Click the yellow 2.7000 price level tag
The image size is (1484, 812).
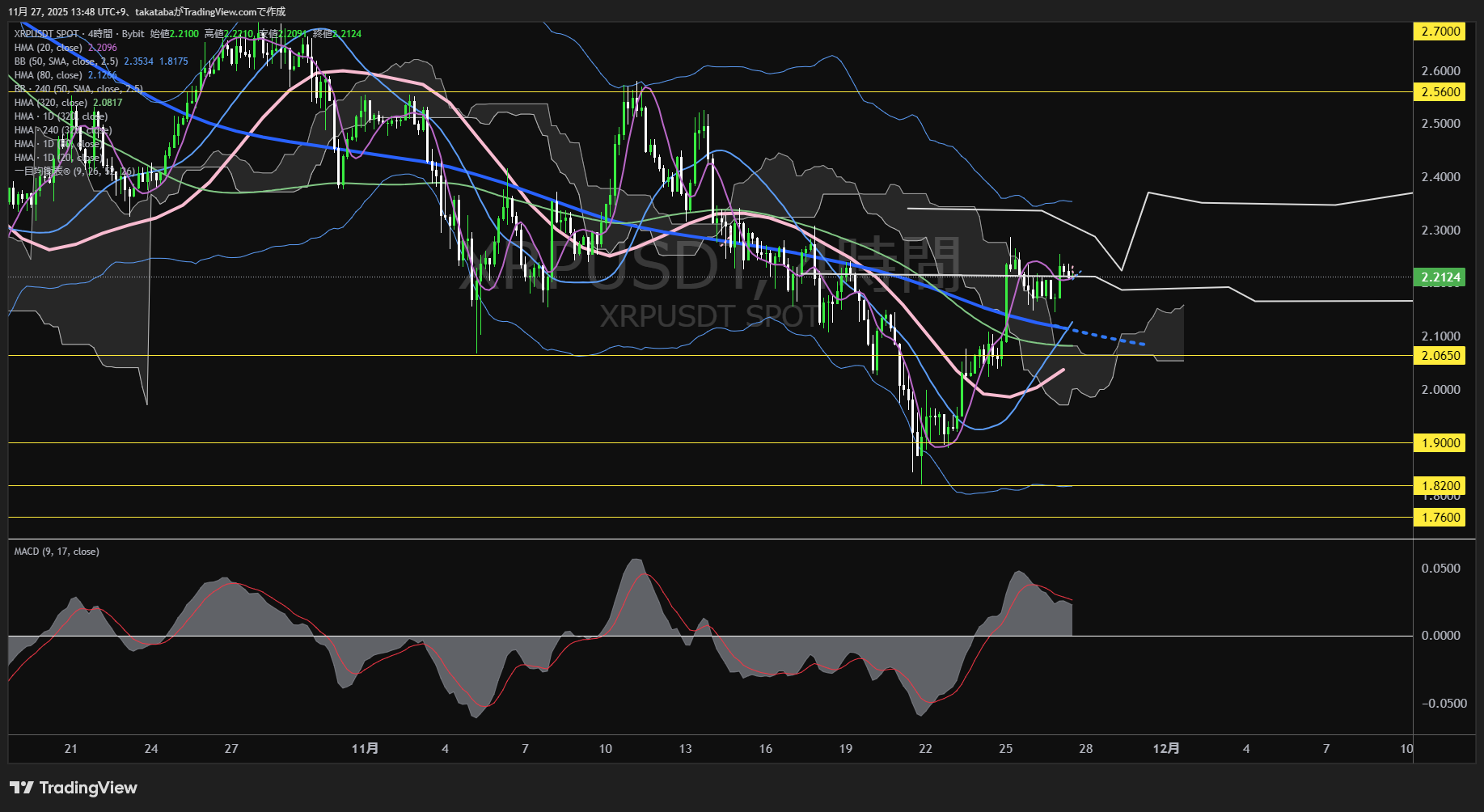point(1440,32)
